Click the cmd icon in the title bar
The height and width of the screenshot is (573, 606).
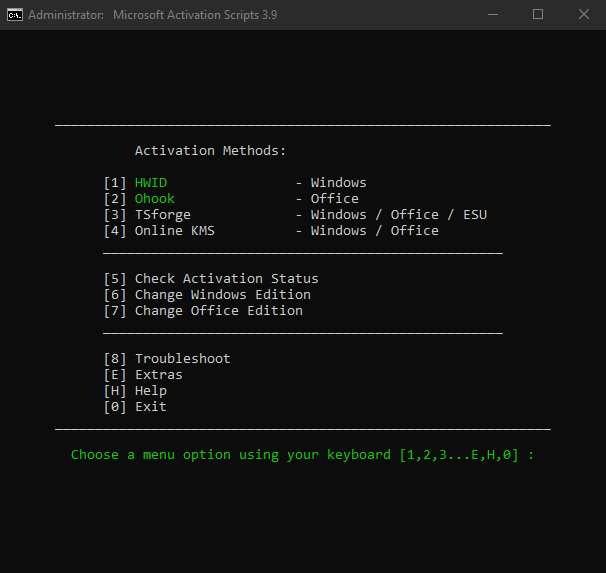[14, 15]
